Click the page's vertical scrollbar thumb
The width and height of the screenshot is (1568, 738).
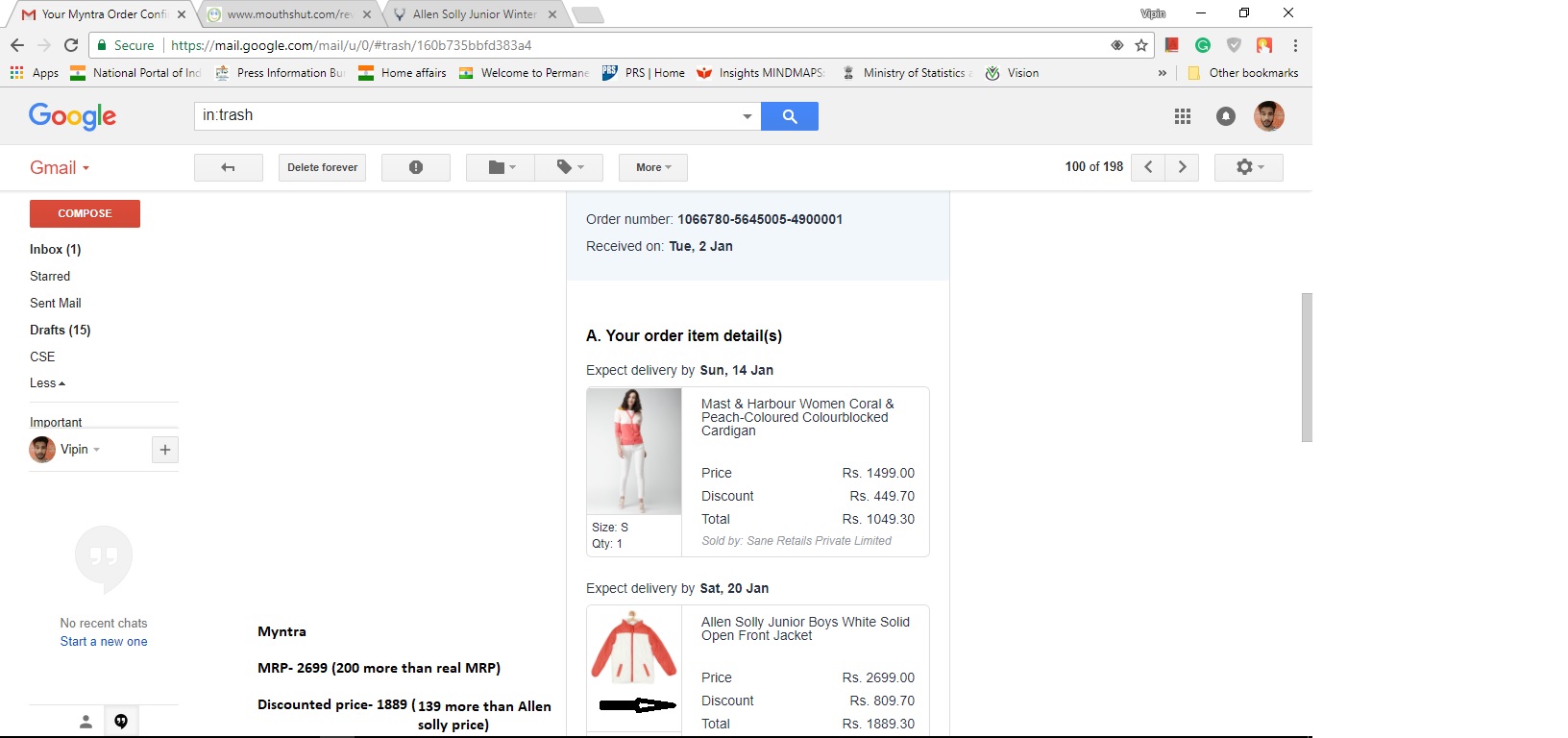[1306, 367]
